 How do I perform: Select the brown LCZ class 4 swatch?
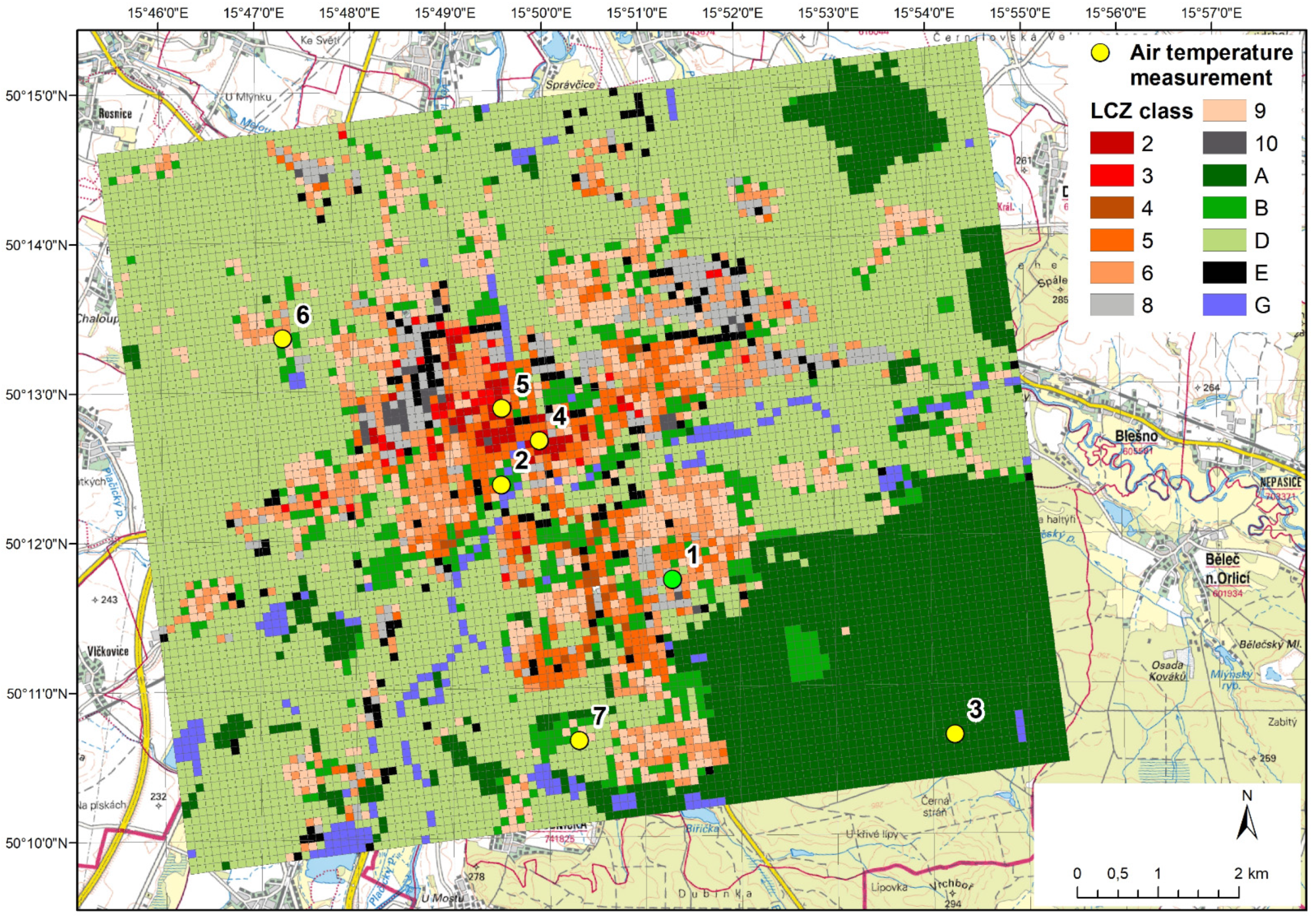pos(1112,208)
